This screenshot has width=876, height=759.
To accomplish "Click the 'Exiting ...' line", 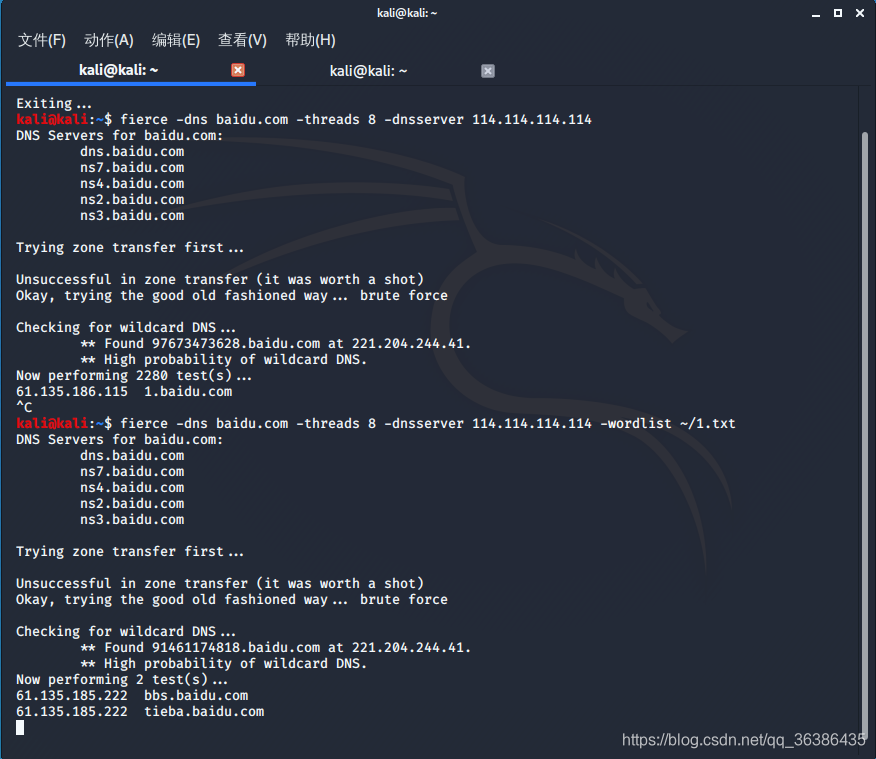I will pos(54,103).
